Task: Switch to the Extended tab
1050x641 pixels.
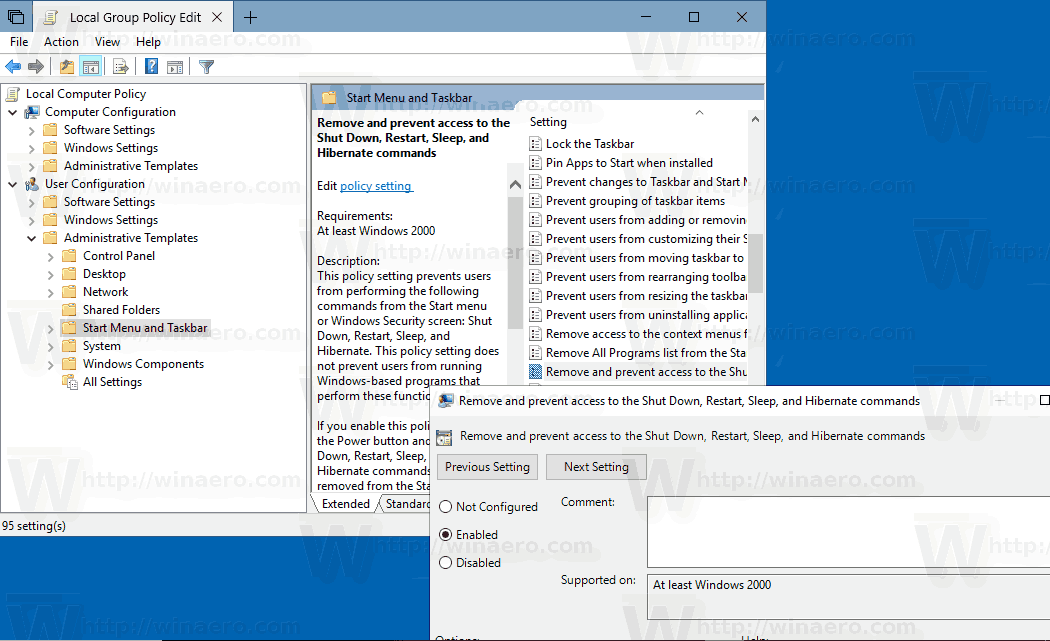Action: click(345, 503)
